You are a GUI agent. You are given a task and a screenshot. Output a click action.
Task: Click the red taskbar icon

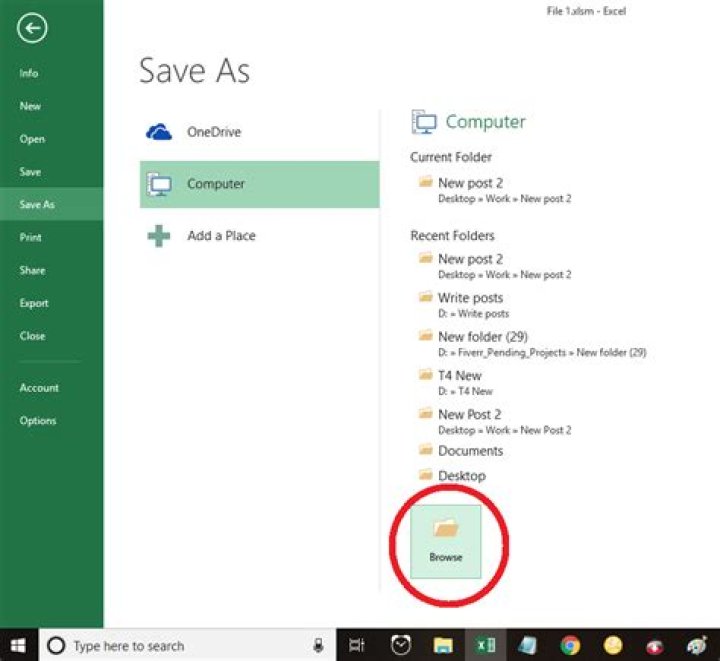point(655,646)
